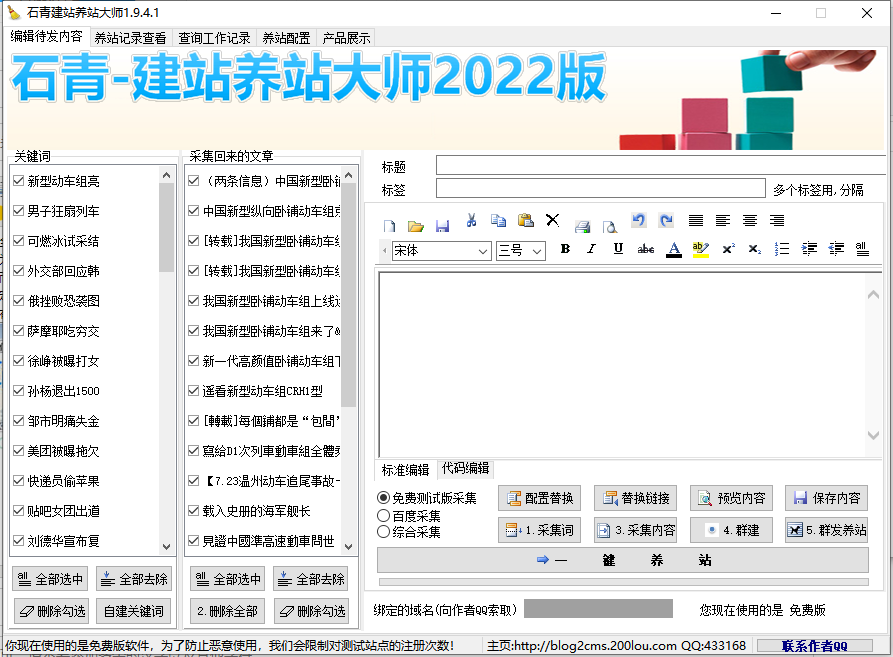The width and height of the screenshot is (893, 657).
Task: Select the Cut icon in editor toolbar
Action: (x=470, y=222)
